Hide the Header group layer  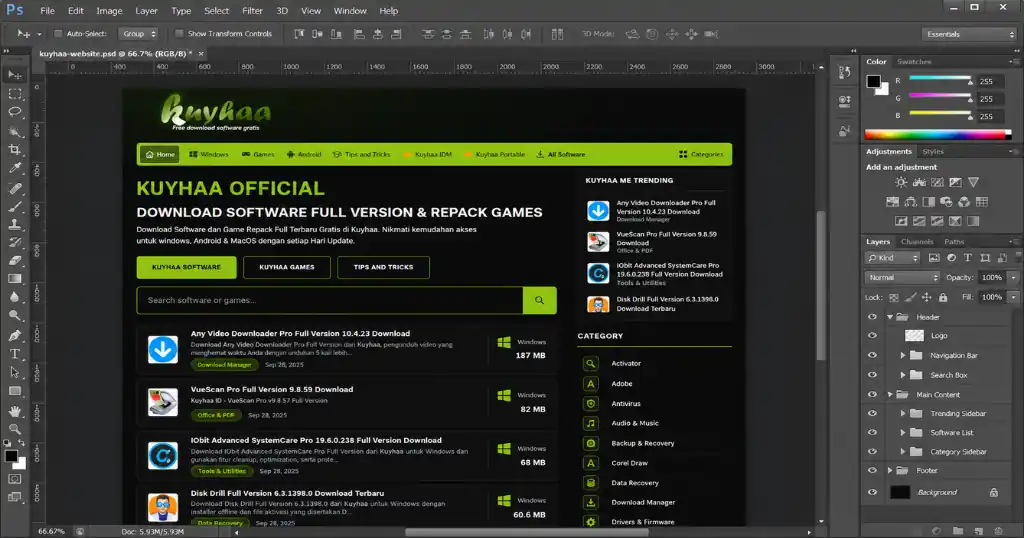(872, 317)
